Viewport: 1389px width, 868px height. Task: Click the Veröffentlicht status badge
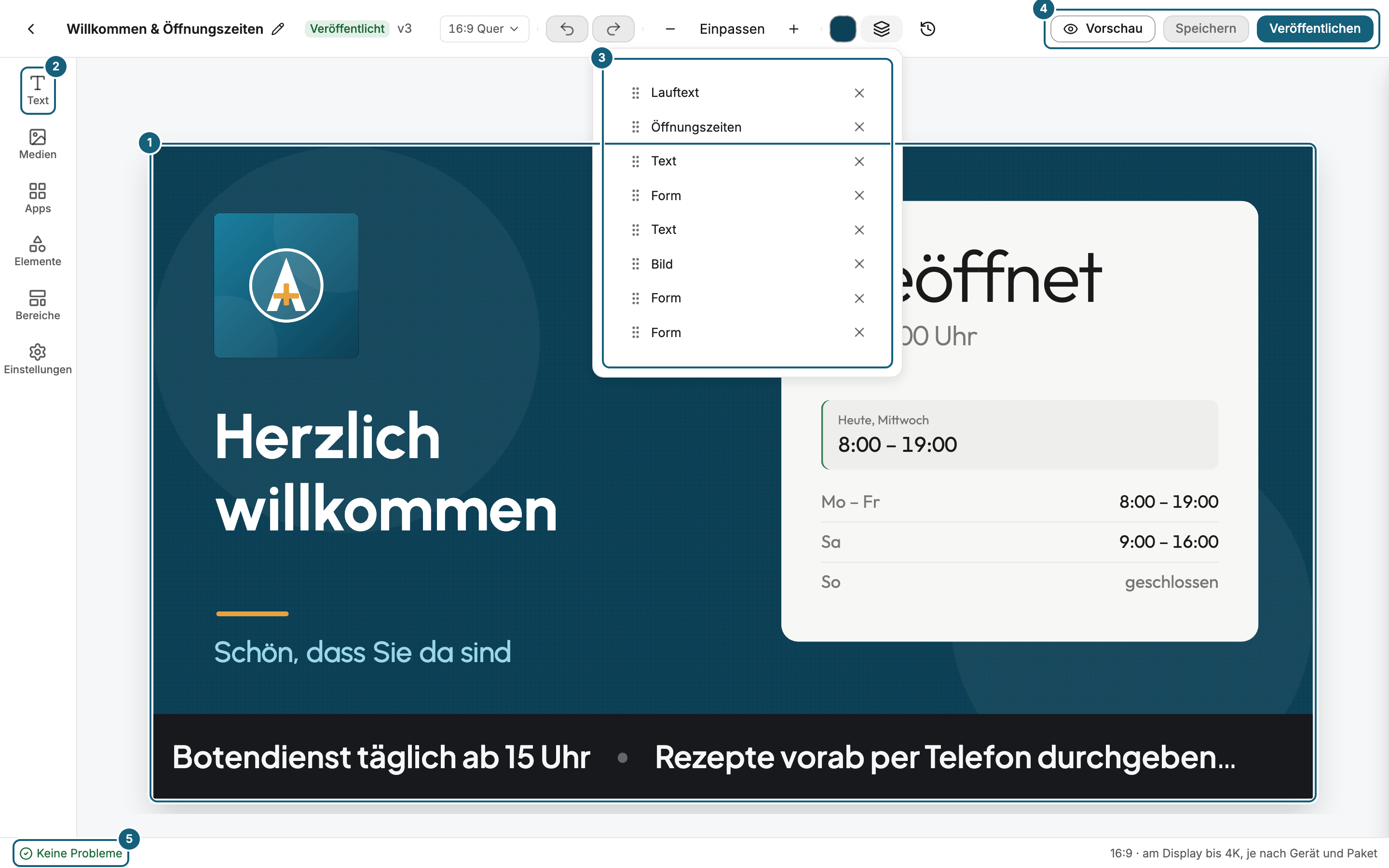(x=347, y=29)
